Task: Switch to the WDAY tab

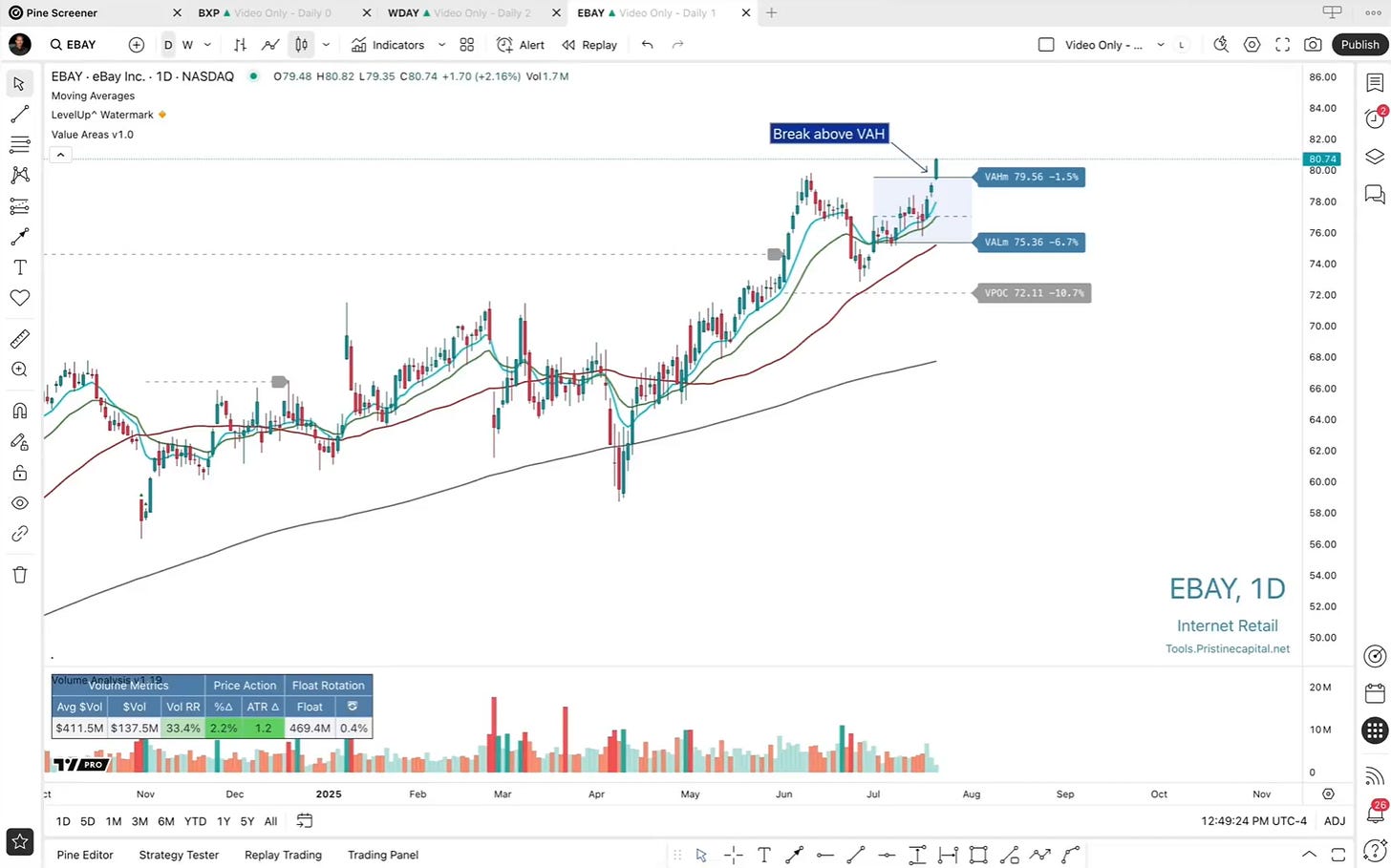Action: tap(460, 12)
